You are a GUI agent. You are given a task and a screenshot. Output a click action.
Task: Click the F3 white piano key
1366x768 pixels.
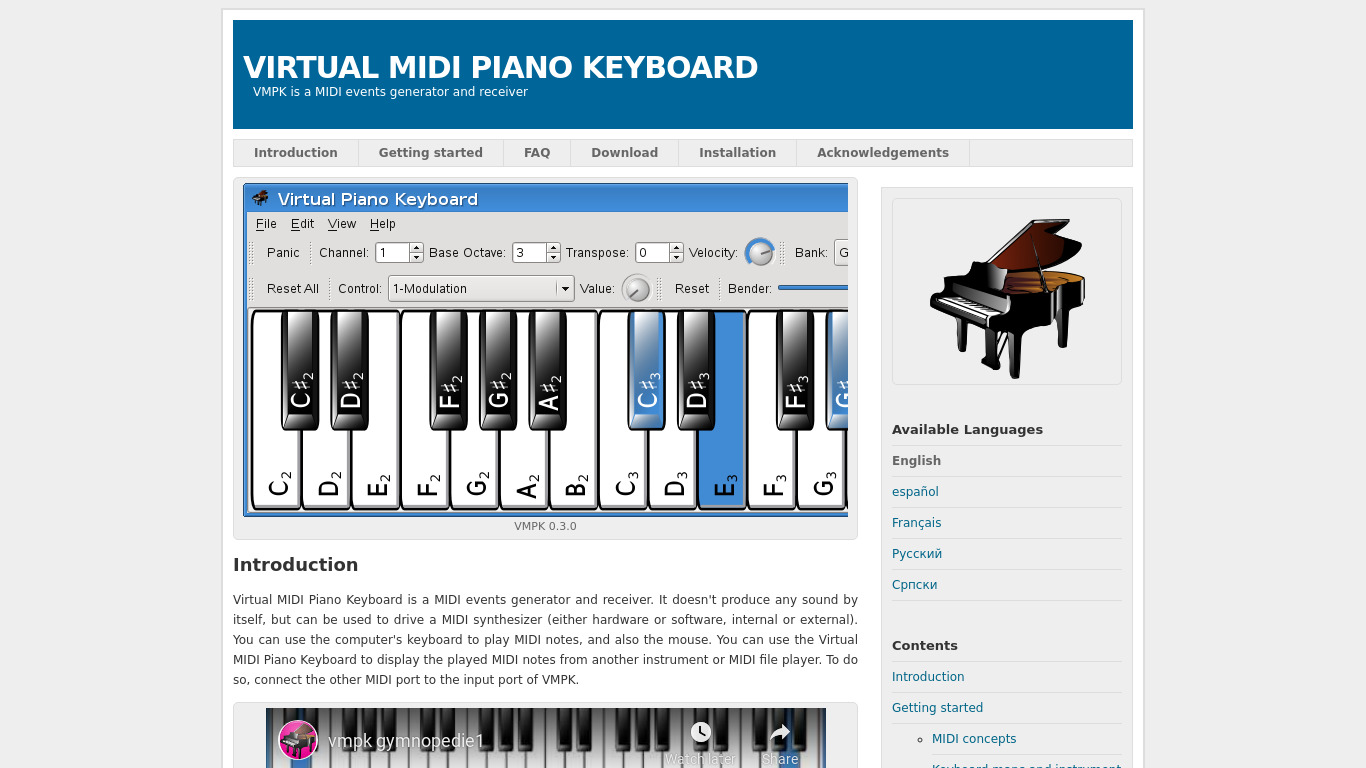tap(771, 470)
